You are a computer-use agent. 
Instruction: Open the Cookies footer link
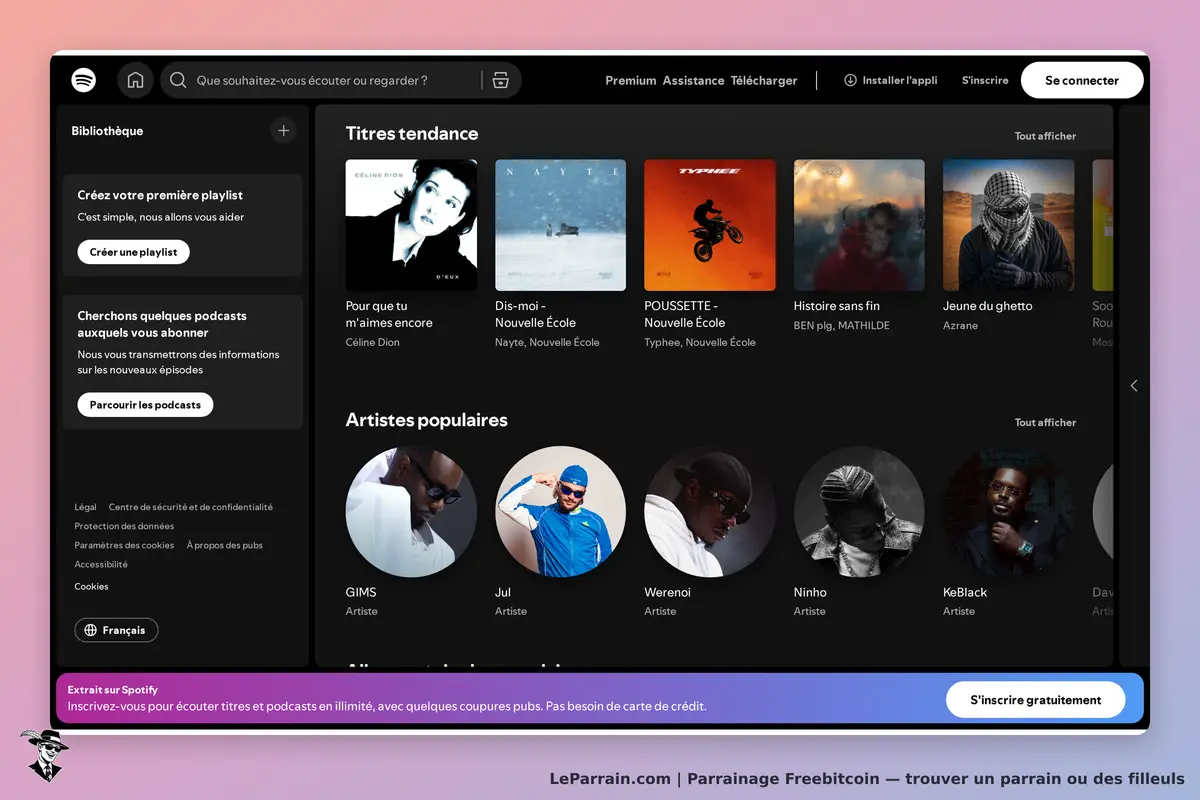coord(91,586)
